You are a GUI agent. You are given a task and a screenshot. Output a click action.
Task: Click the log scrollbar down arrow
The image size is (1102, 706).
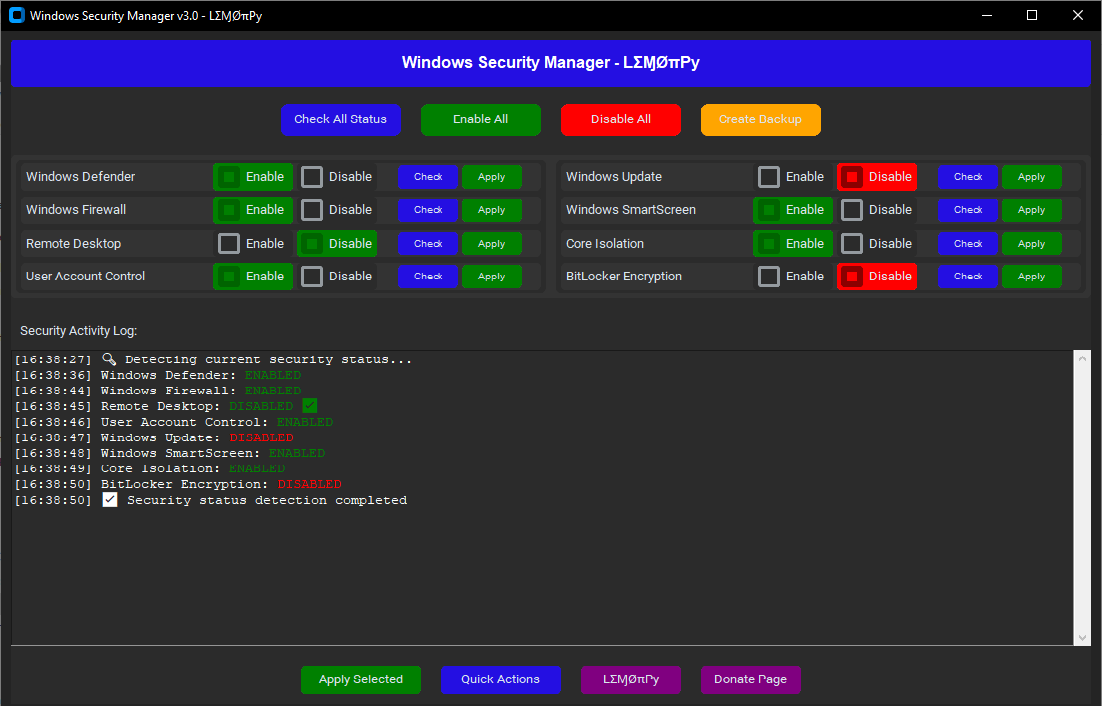[x=1082, y=637]
